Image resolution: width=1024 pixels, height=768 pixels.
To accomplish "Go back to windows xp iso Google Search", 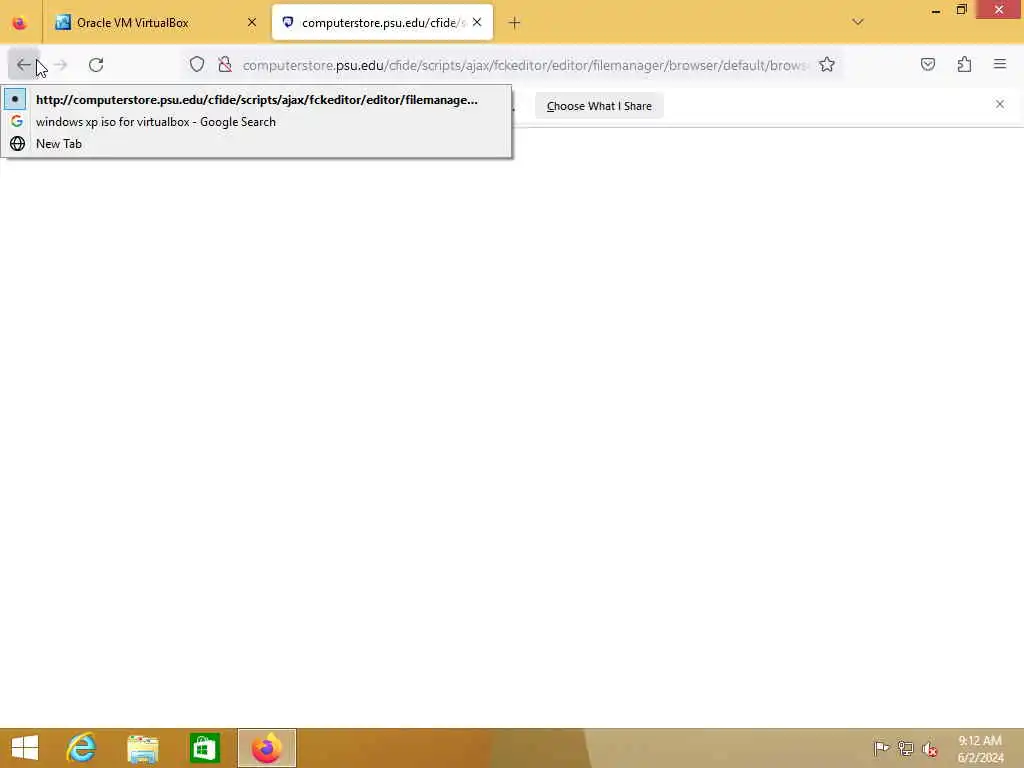I will point(256,122).
